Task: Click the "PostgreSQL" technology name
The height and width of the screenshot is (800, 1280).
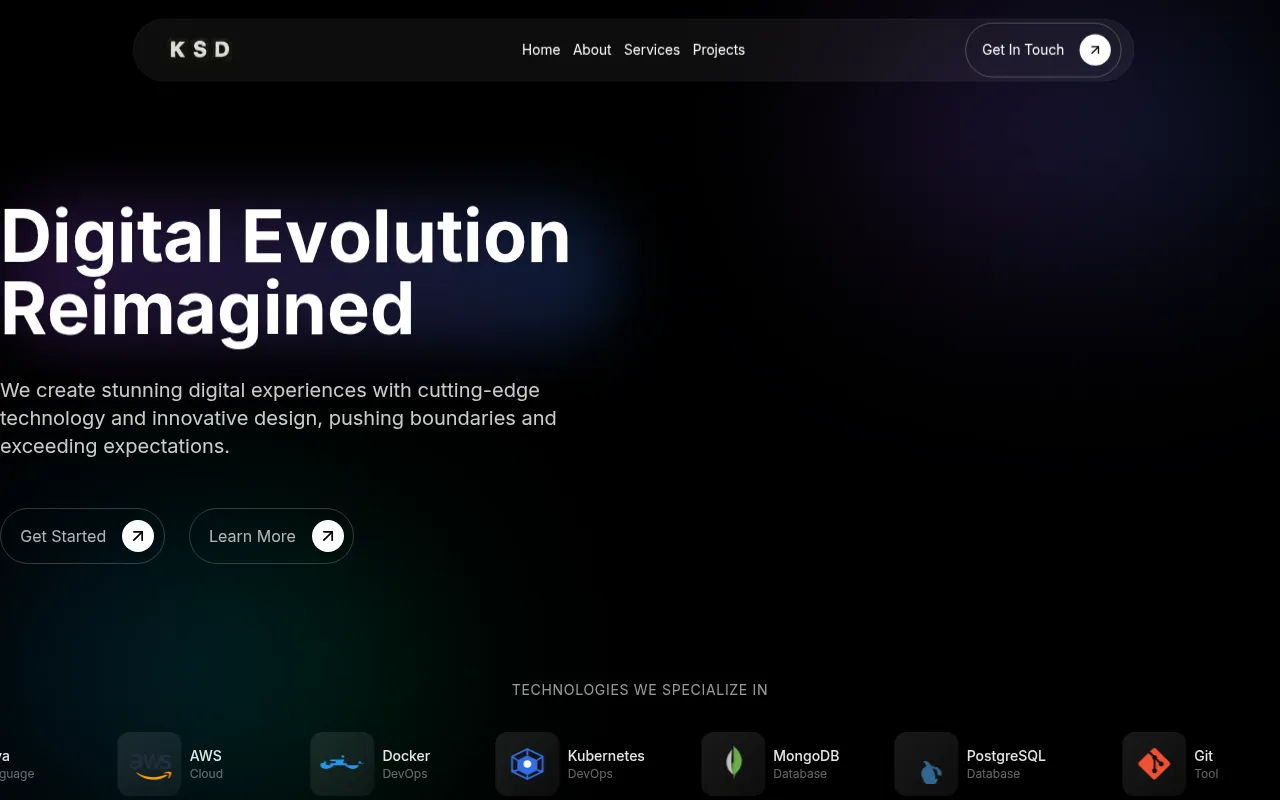Action: [1006, 756]
